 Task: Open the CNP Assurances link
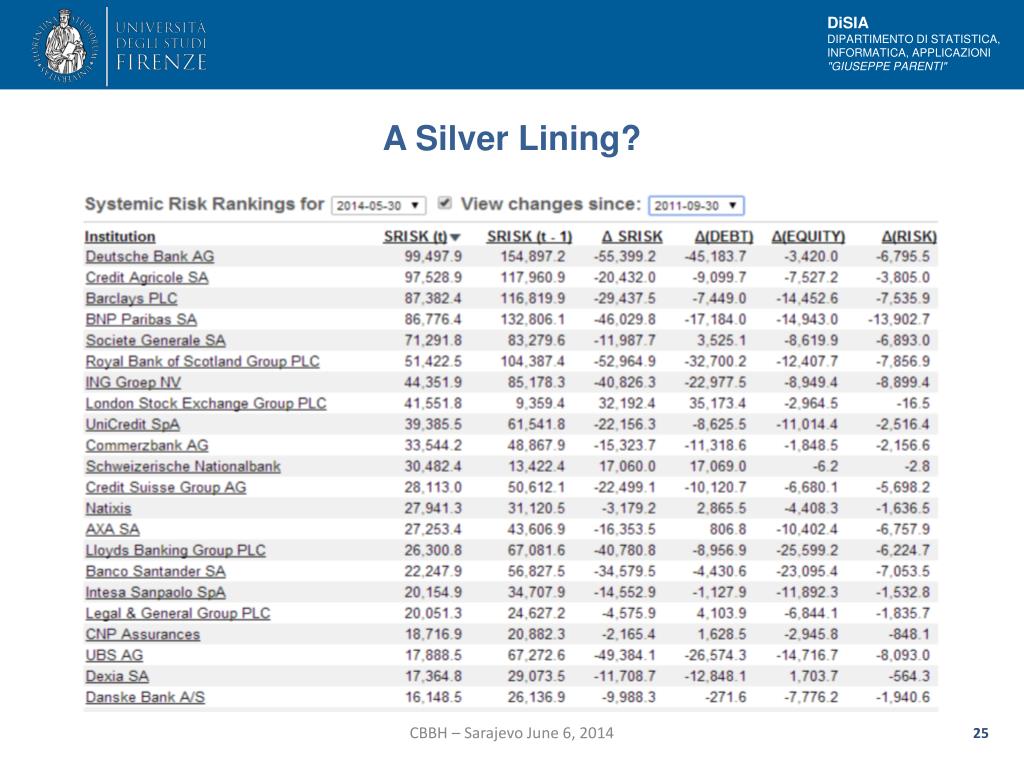point(143,634)
